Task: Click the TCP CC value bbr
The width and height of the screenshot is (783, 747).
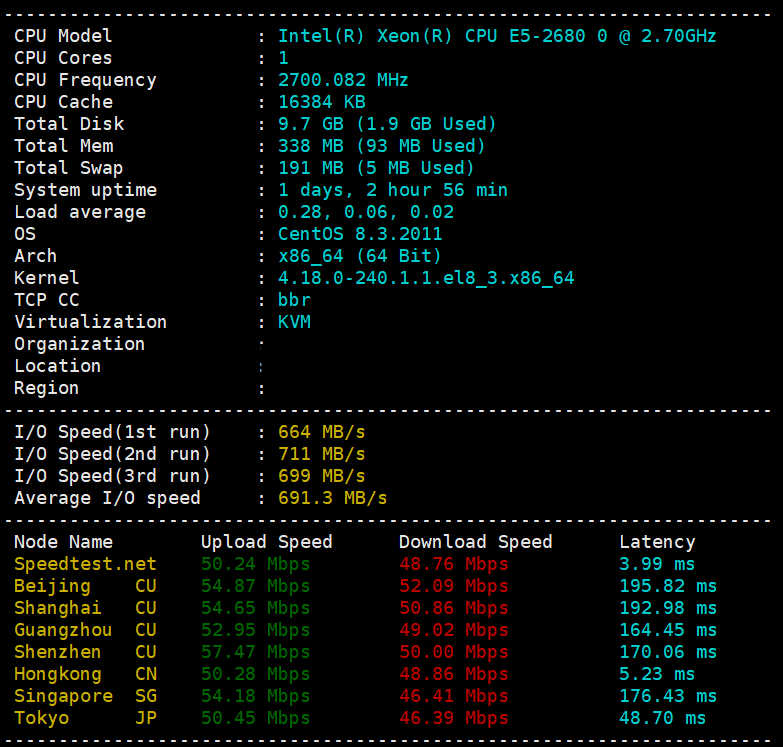Action: pos(294,300)
